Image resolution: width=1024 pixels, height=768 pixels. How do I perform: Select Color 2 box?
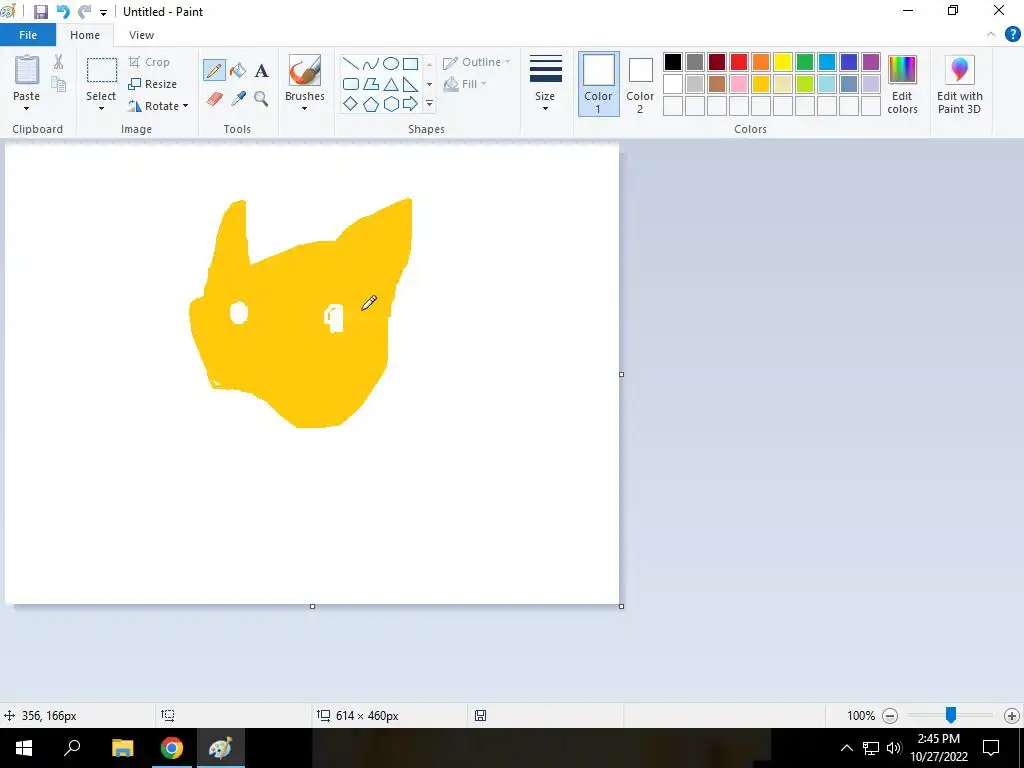click(640, 84)
